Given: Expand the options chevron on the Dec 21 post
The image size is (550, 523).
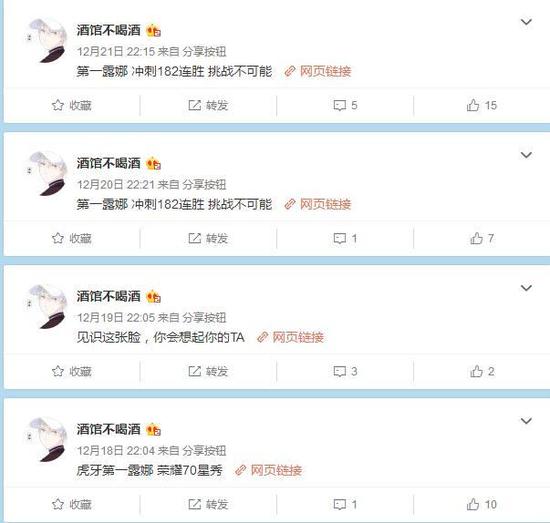Looking at the screenshot, I should coord(526,22).
